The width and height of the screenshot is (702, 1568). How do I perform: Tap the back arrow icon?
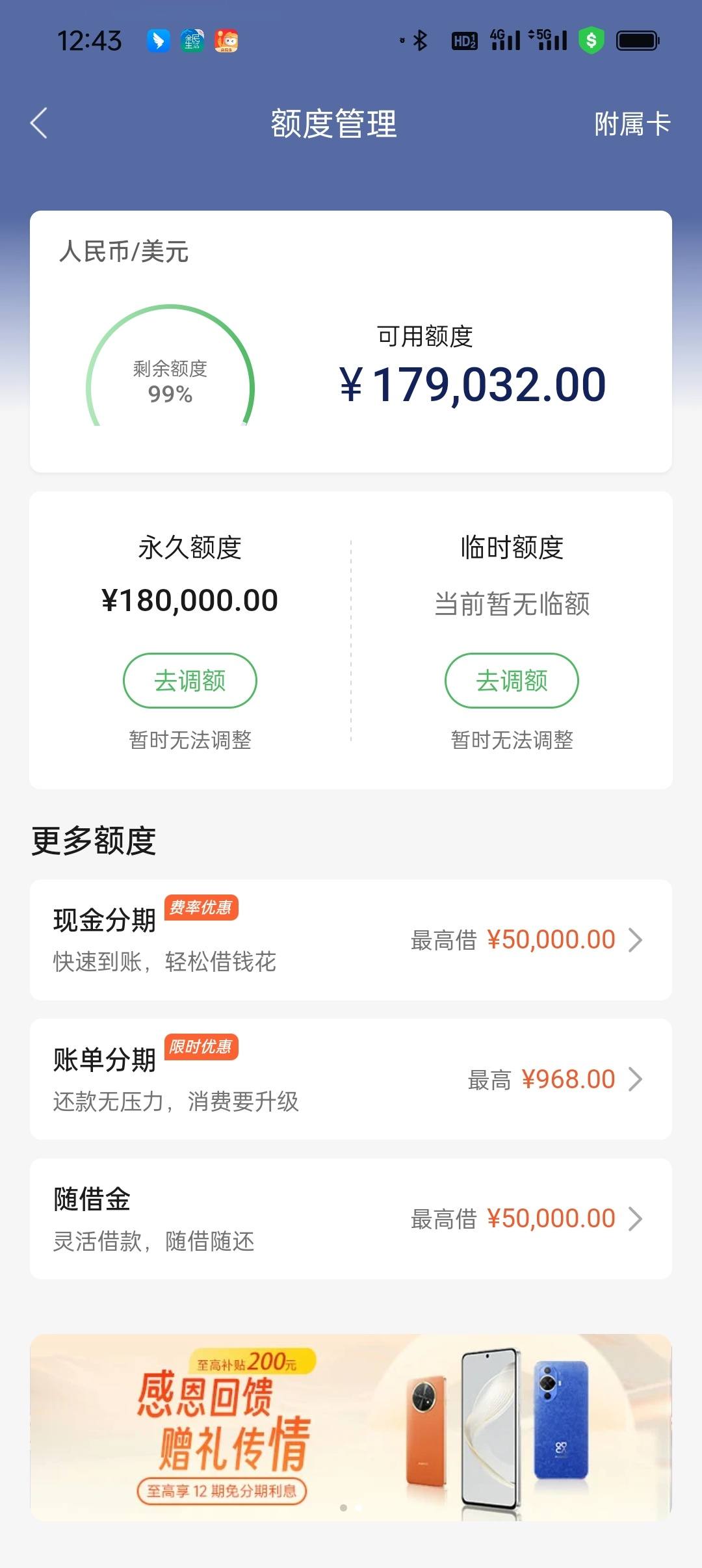[39, 123]
